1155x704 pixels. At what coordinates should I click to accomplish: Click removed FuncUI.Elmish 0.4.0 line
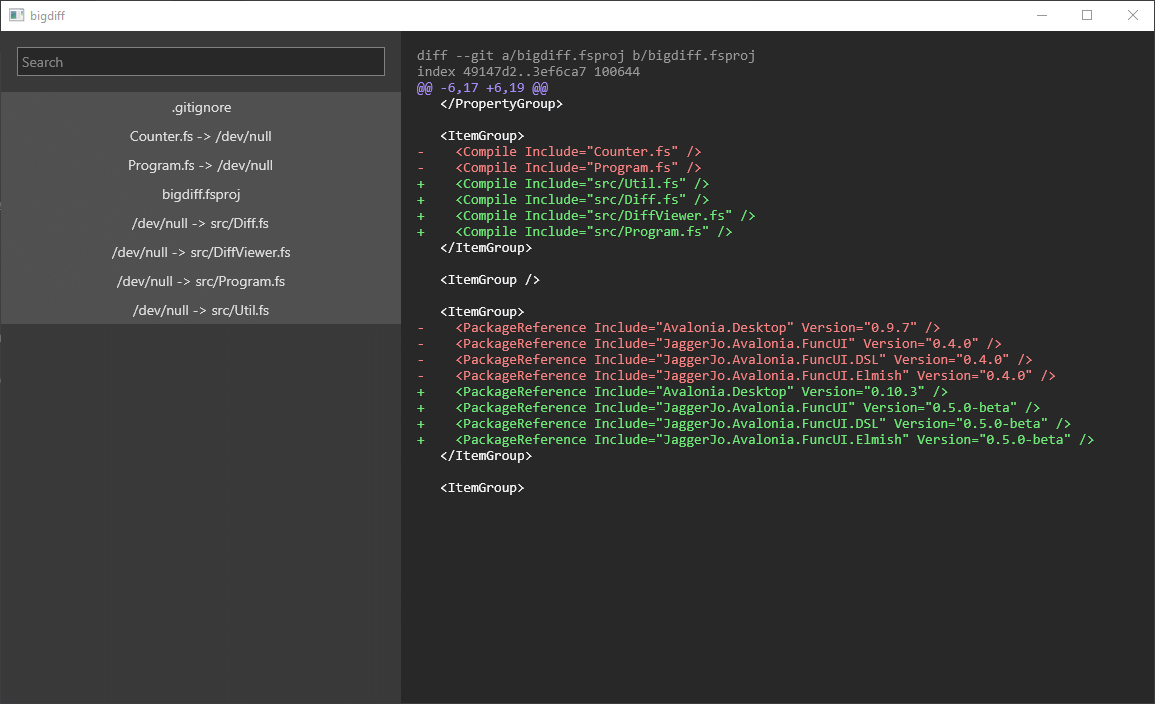(x=737, y=376)
